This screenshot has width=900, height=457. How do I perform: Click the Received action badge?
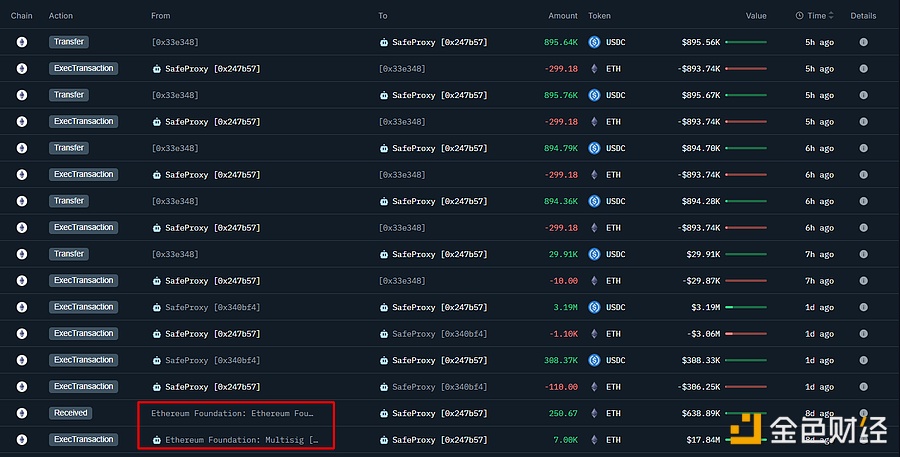(71, 413)
